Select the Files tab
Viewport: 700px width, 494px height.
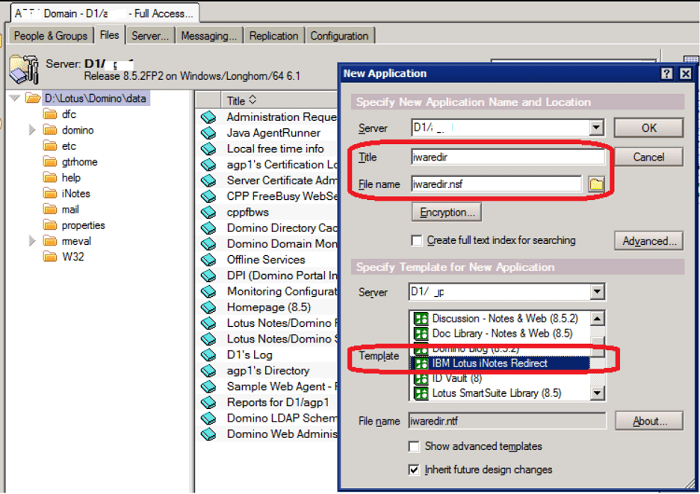tap(109, 35)
